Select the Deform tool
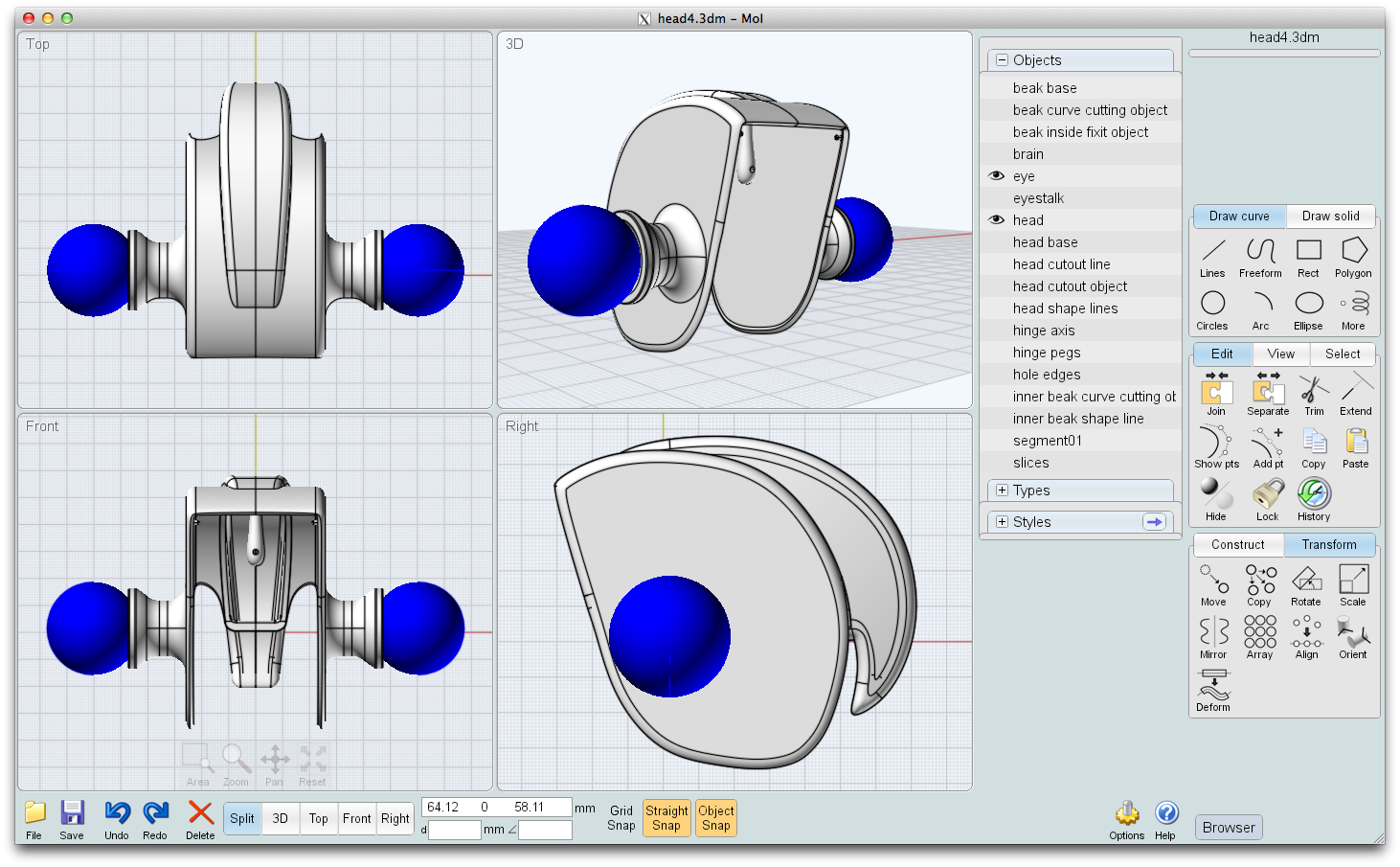This screenshot has height=867, width=1400. click(x=1212, y=690)
